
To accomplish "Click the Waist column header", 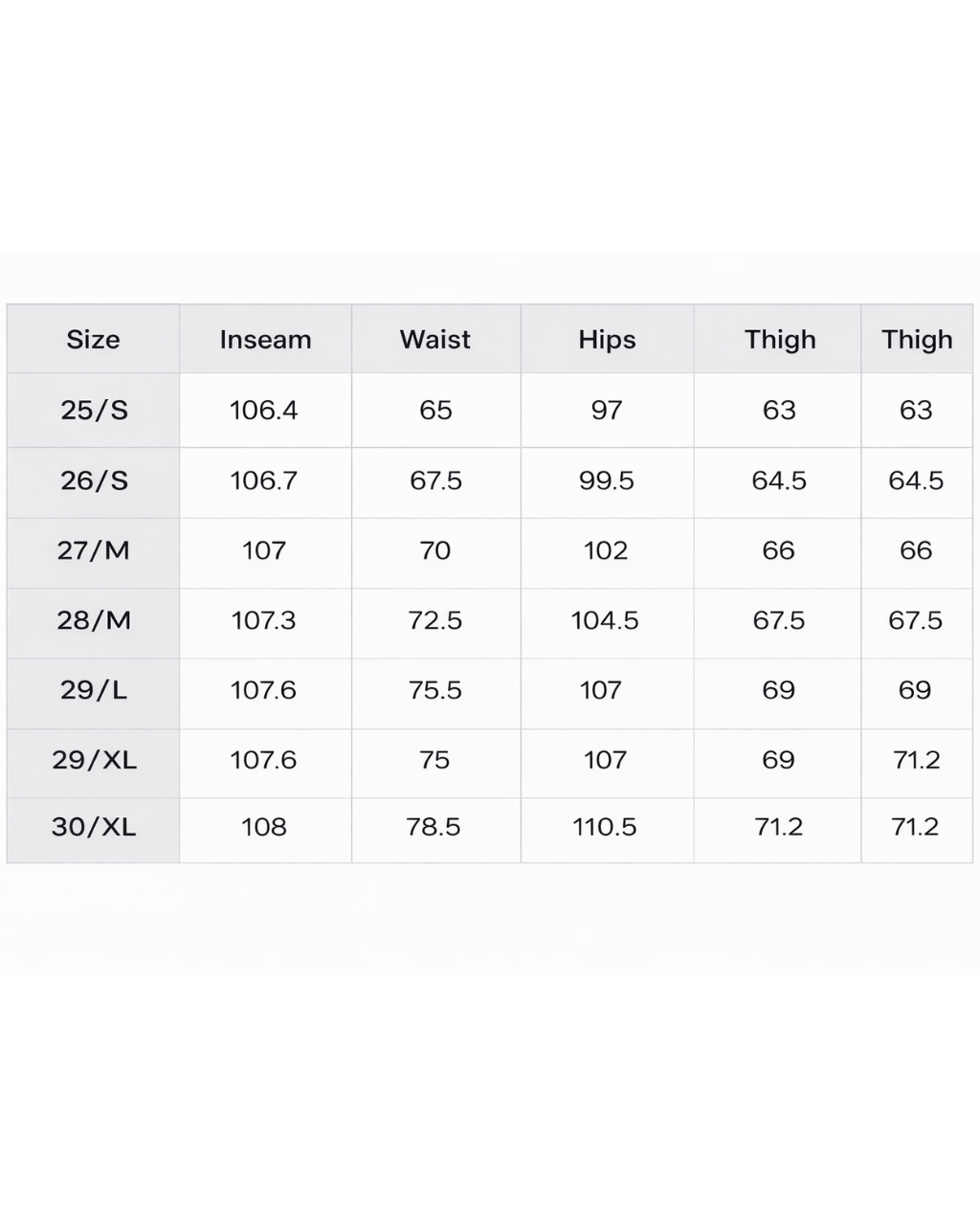I will point(435,340).
